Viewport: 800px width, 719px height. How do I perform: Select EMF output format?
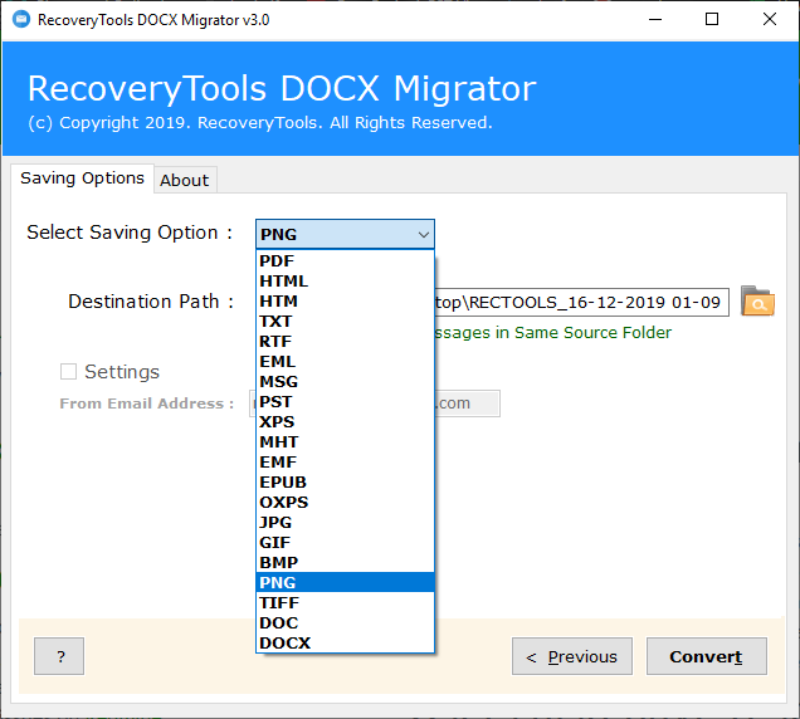[x=345, y=462]
